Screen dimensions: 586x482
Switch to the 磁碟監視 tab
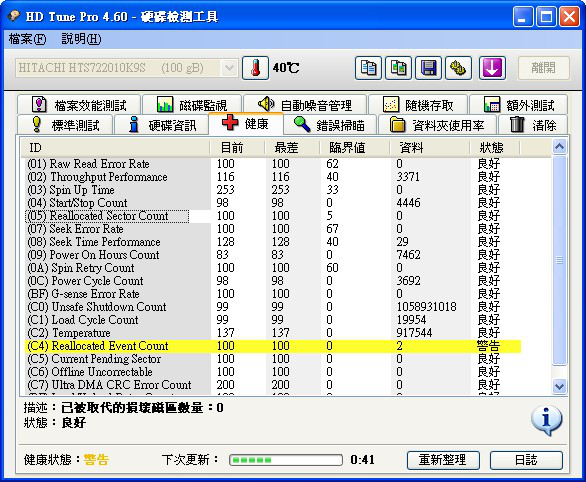tap(192, 105)
